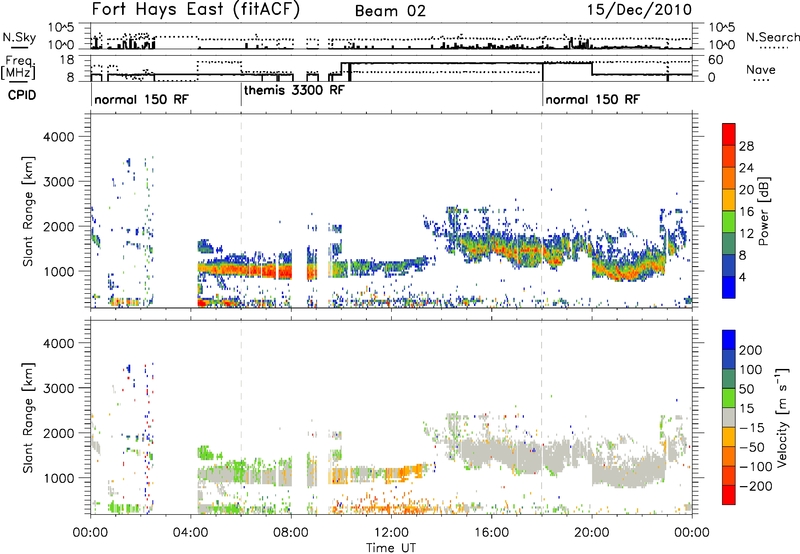Viewport: 800px width, 554px height.
Task: Click the '12:00' time axis tick label
Action: [x=391, y=533]
